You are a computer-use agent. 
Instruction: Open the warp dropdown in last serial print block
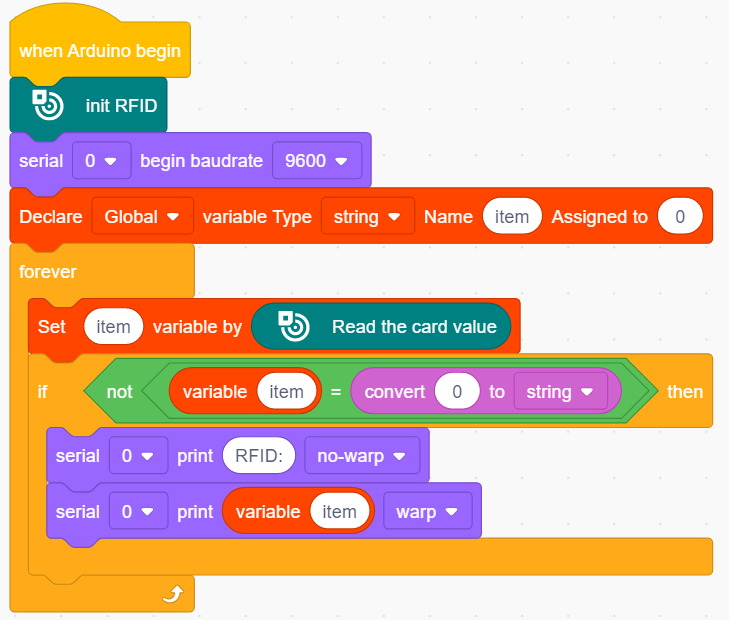coord(428,512)
